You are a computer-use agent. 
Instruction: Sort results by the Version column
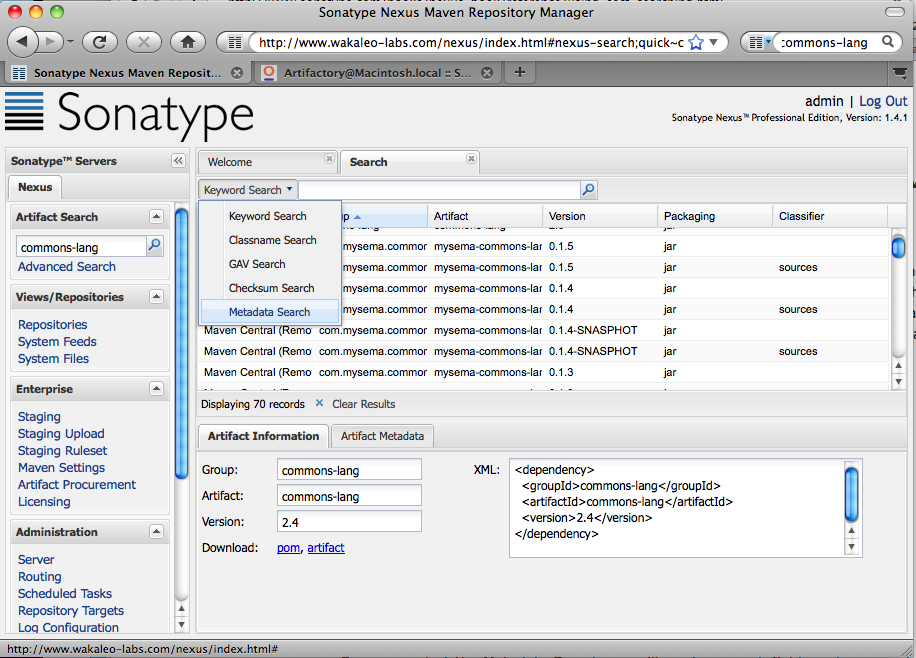(600, 216)
